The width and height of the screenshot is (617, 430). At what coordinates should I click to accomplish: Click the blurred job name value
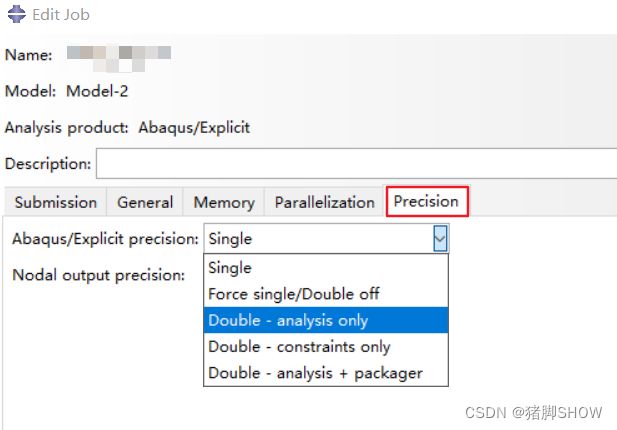click(x=119, y=57)
